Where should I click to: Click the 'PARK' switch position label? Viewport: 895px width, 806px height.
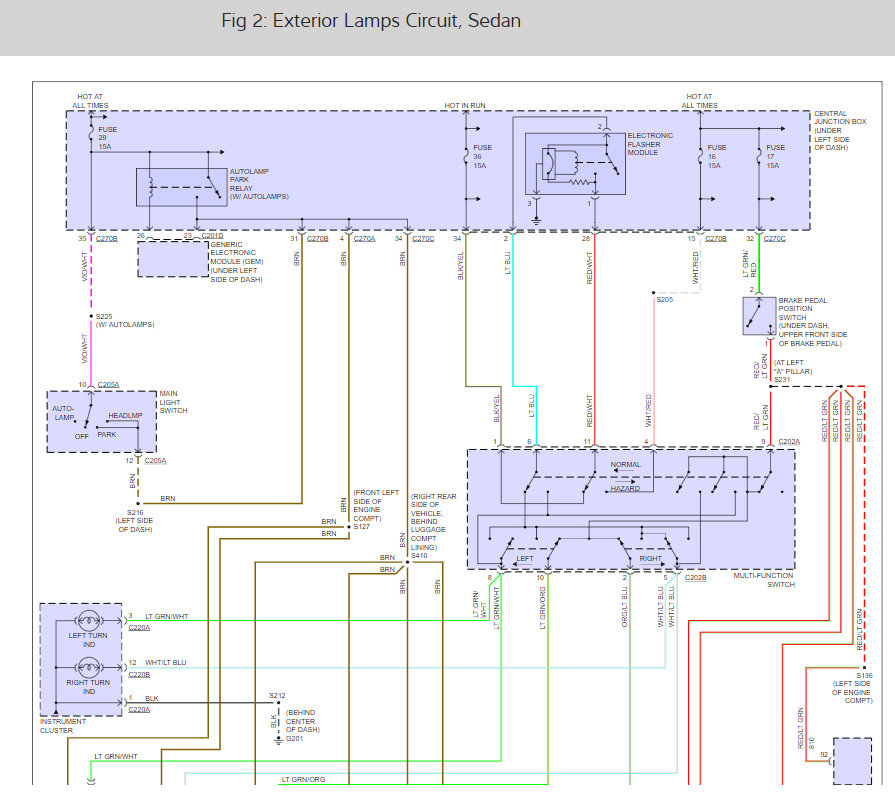pyautogui.click(x=106, y=434)
